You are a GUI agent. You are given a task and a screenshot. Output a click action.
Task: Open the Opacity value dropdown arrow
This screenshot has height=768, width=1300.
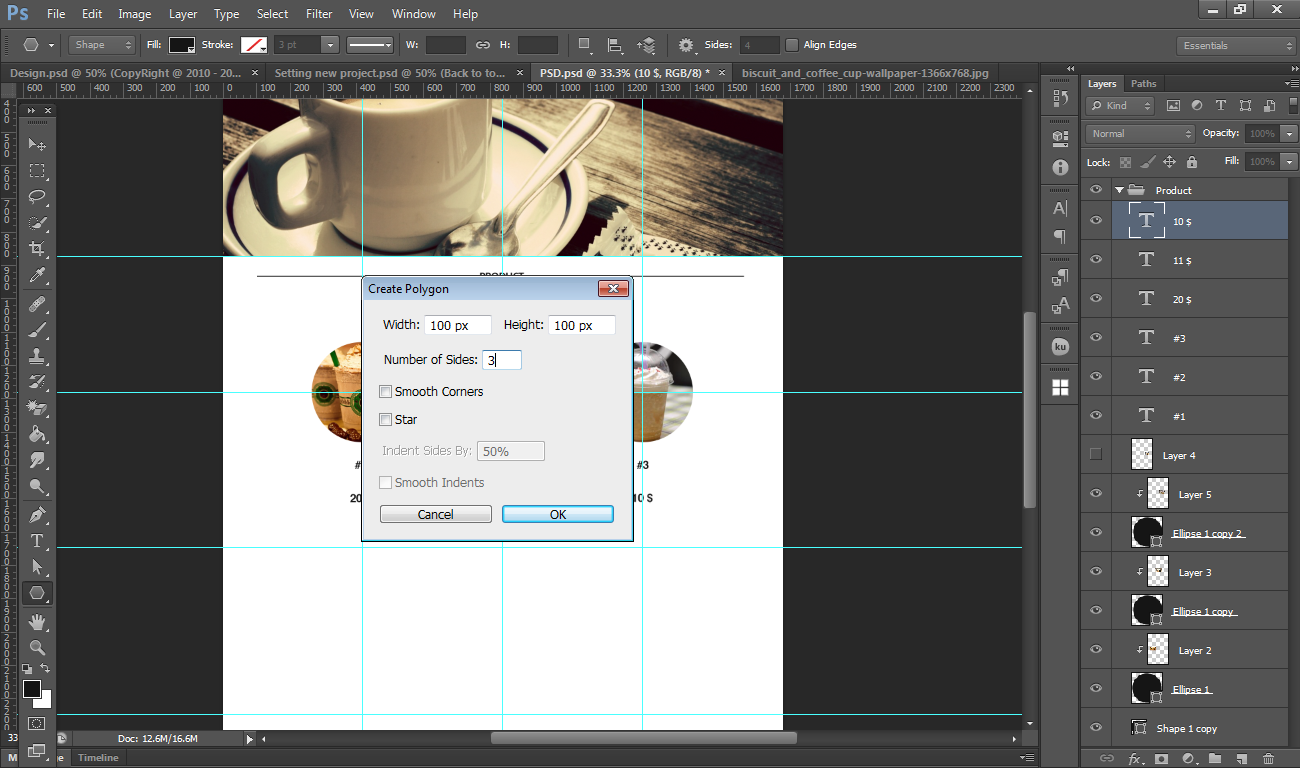pyautogui.click(x=1289, y=133)
